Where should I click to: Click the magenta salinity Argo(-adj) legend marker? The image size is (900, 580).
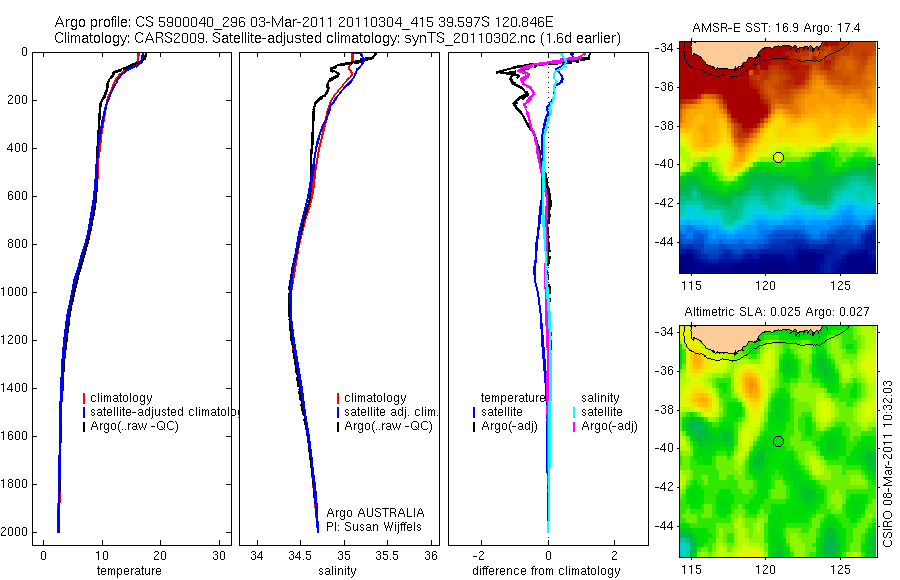tap(574, 427)
